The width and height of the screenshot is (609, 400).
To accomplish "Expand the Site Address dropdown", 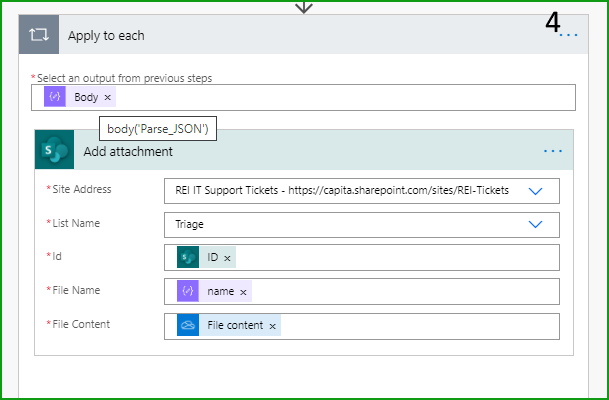I will tap(535, 191).
